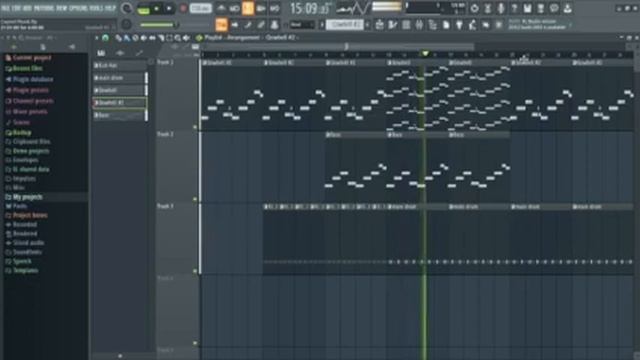Mute Track 1 using its green dot
The image size is (640, 360).
(x=195, y=127)
